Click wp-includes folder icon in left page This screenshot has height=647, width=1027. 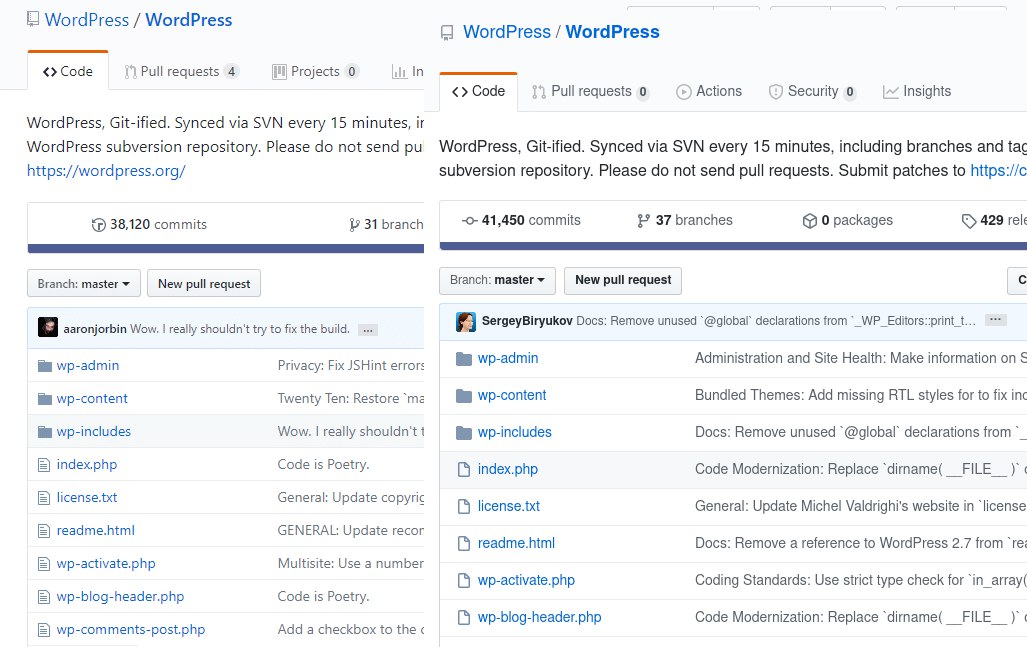pyautogui.click(x=45, y=432)
